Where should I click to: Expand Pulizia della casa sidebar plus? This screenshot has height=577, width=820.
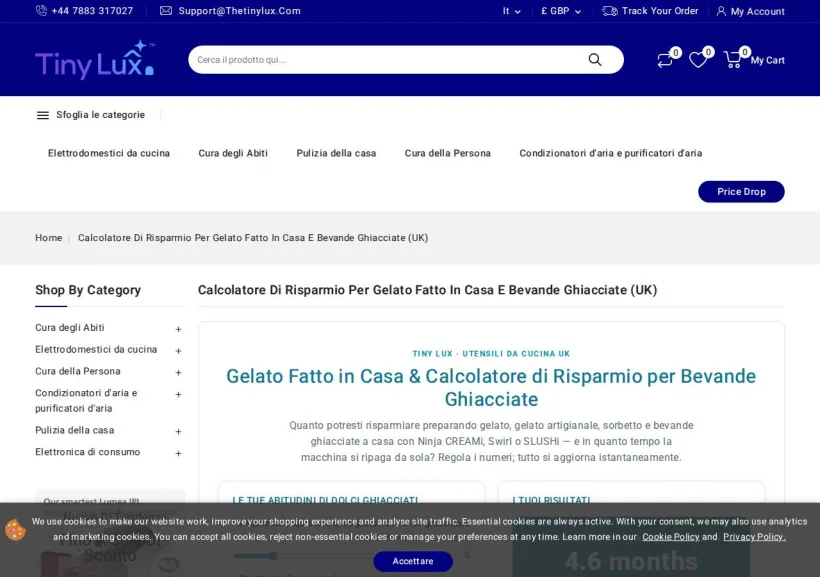click(x=178, y=432)
